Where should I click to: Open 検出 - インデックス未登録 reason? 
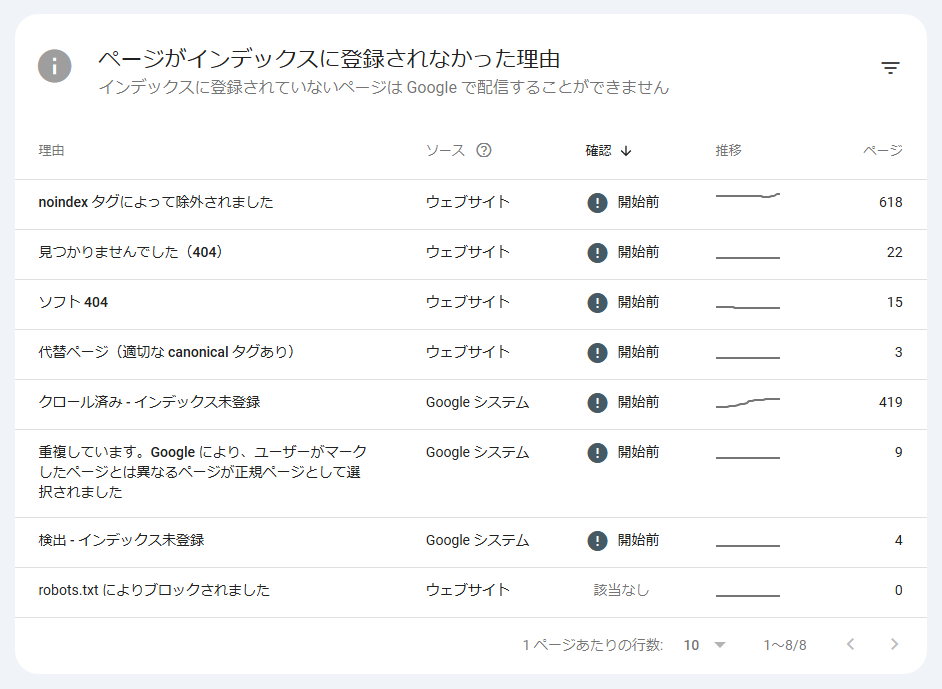tap(121, 540)
